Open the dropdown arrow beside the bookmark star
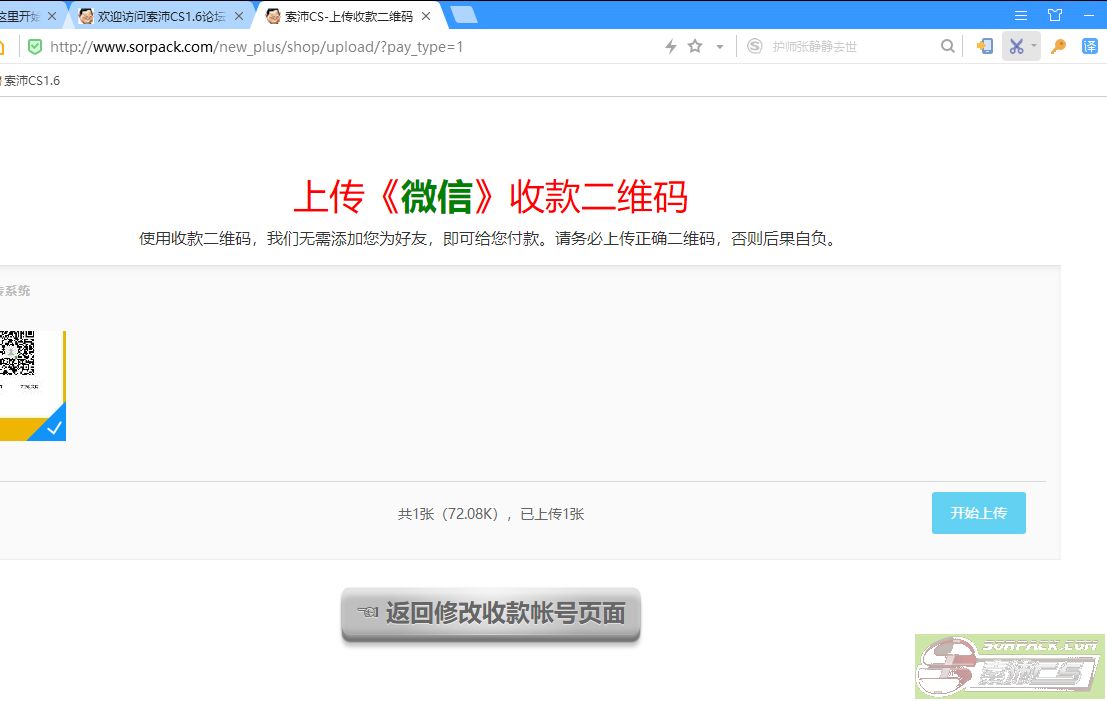Screen dimensions: 1107x701 [x=719, y=47]
